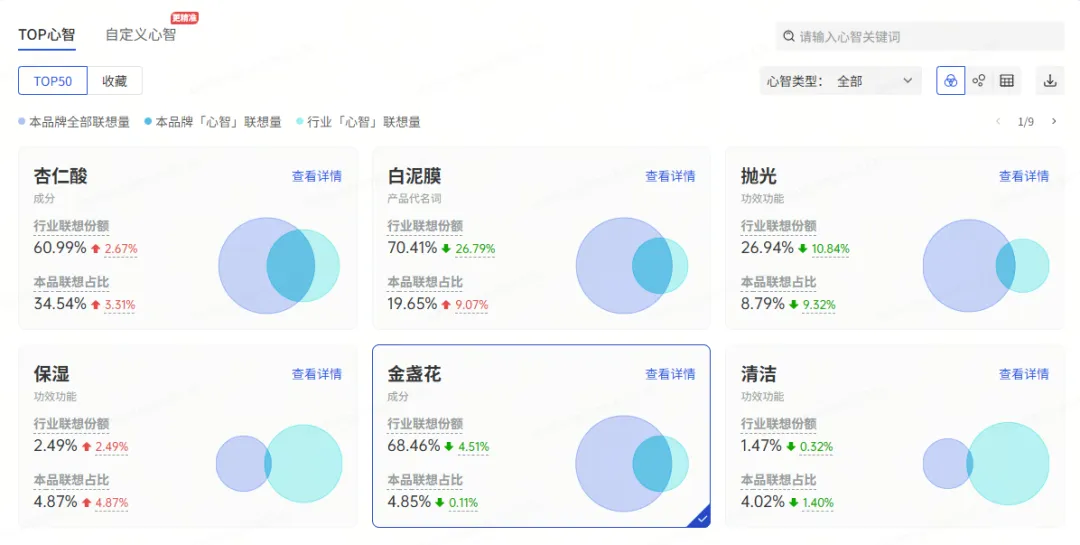Screen dimensions: 1080x545
Task: Open 查看详情 for 抛光
Action: 1023,176
